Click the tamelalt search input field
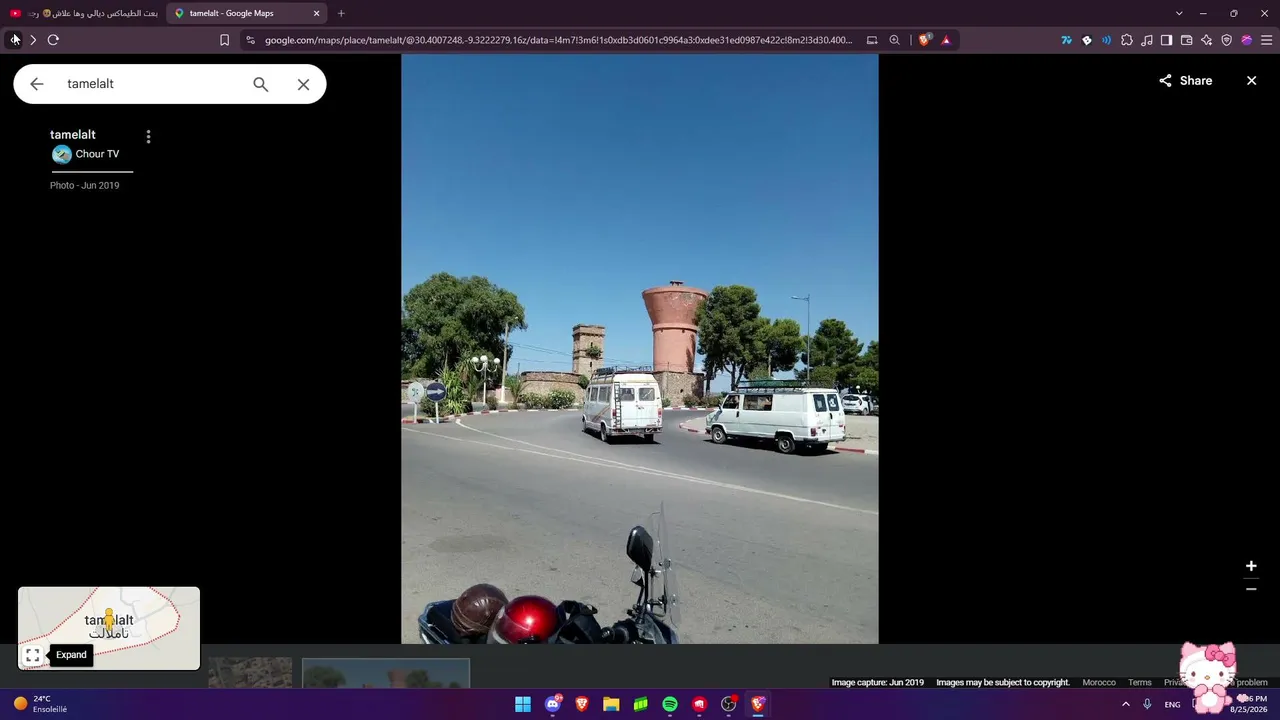 (x=150, y=84)
